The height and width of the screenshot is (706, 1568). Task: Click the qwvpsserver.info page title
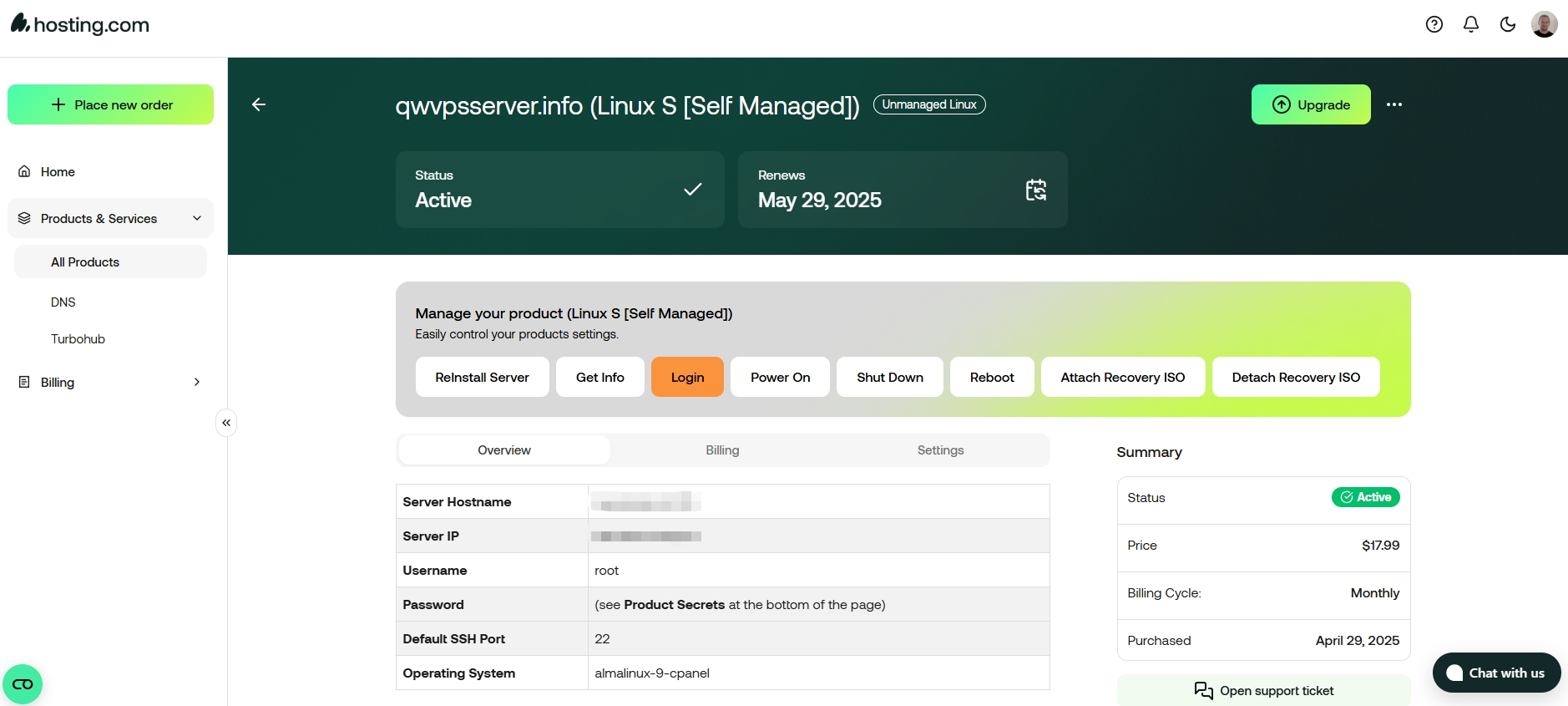(x=627, y=105)
